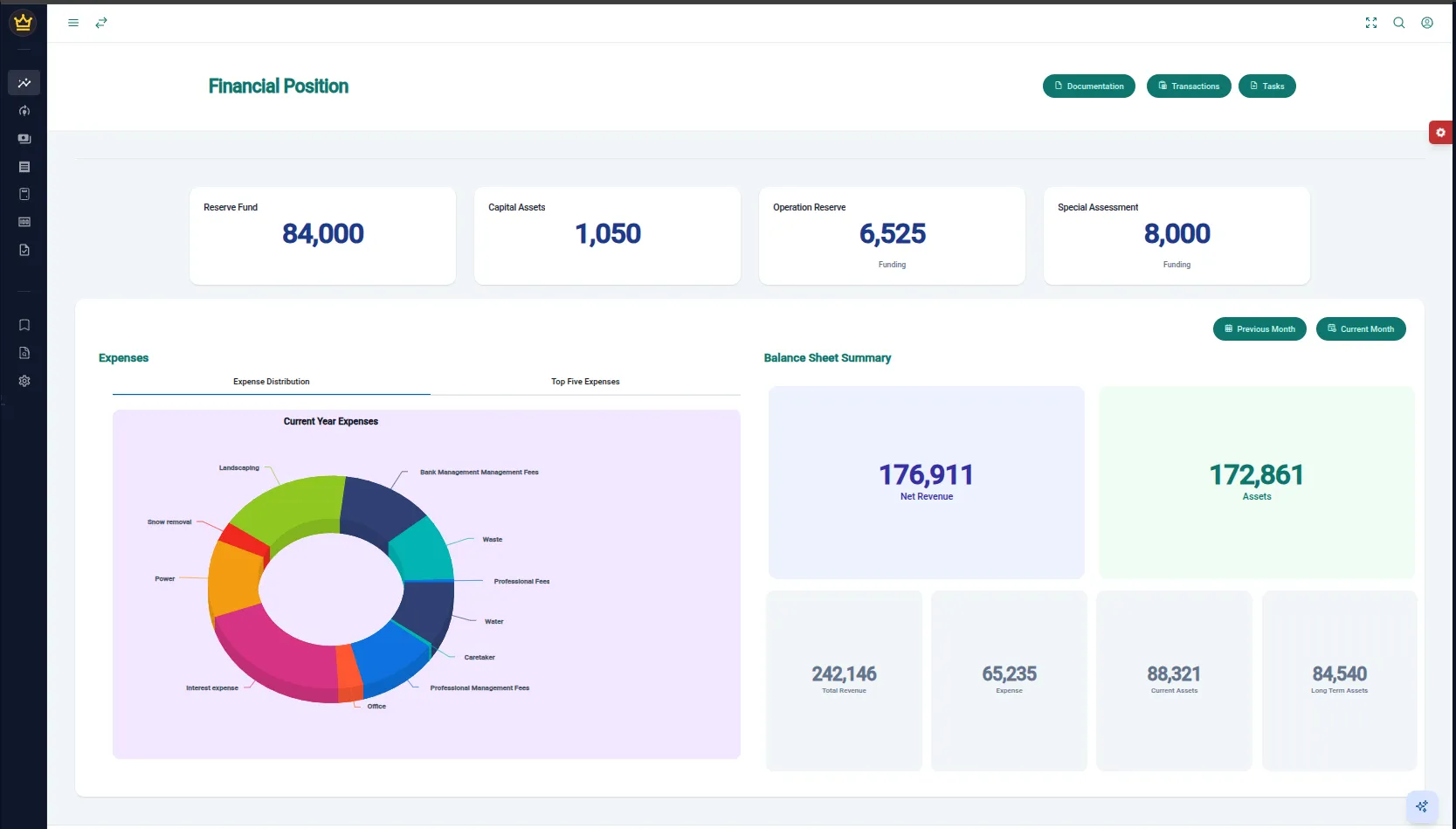The height and width of the screenshot is (829, 1456).
Task: Select the Expense Distribution tab
Action: click(271, 382)
